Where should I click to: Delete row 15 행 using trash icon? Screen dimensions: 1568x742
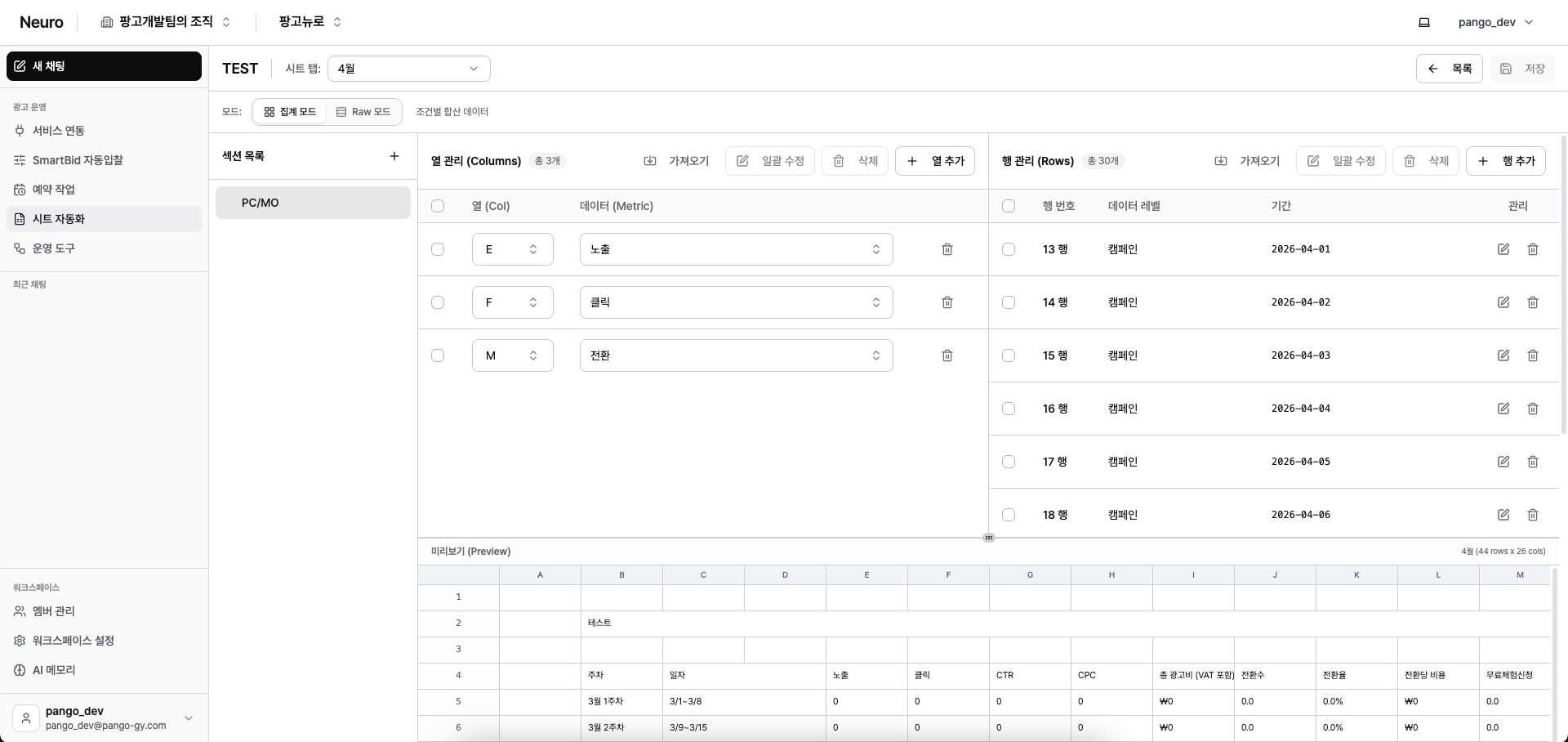point(1533,355)
